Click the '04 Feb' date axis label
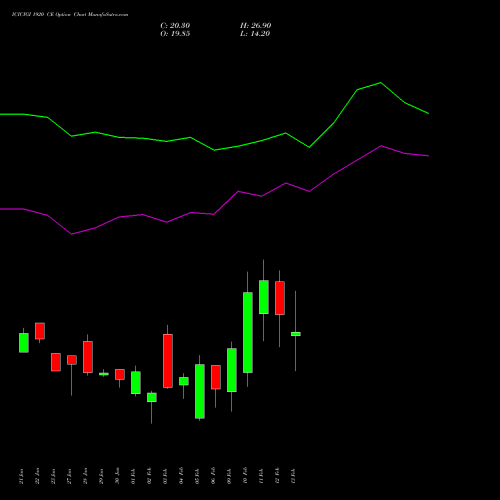Screen dimensions: 500x500 [x=182, y=476]
